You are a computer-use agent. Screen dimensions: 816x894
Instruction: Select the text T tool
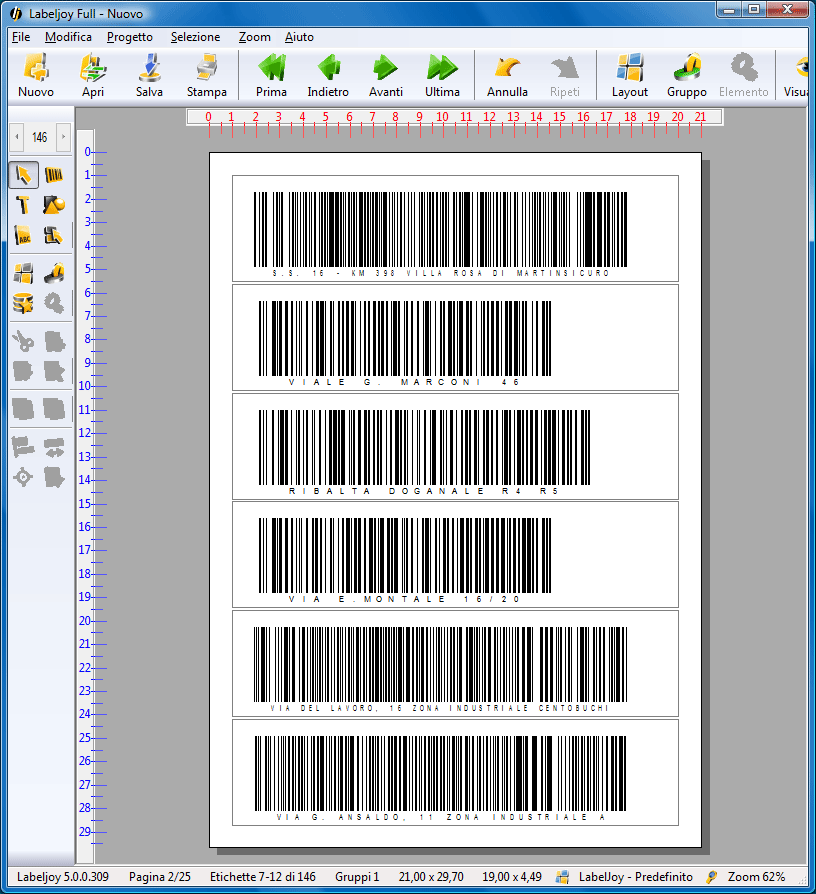(23, 205)
